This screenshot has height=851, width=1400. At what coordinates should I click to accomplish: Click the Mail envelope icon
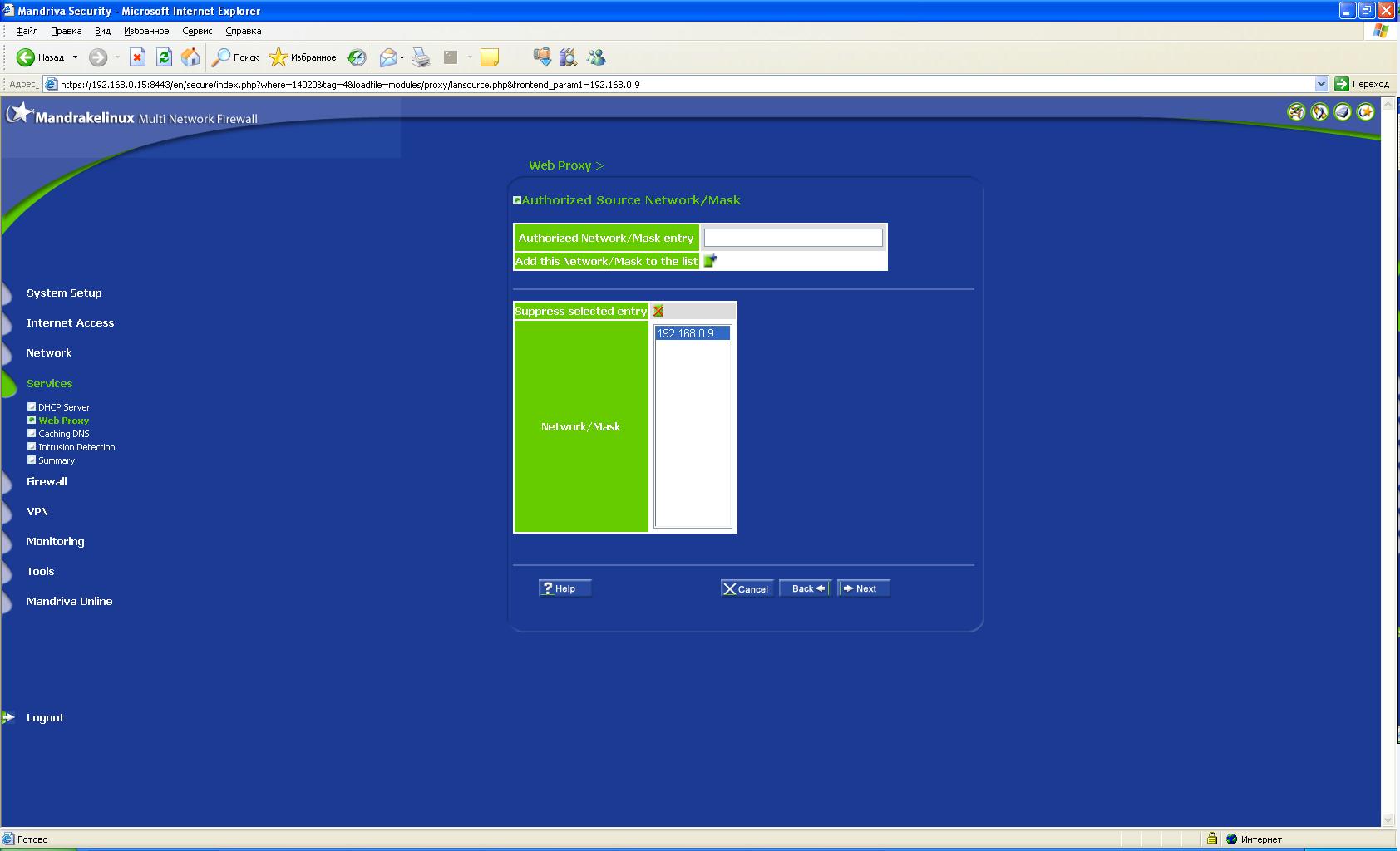click(387, 57)
